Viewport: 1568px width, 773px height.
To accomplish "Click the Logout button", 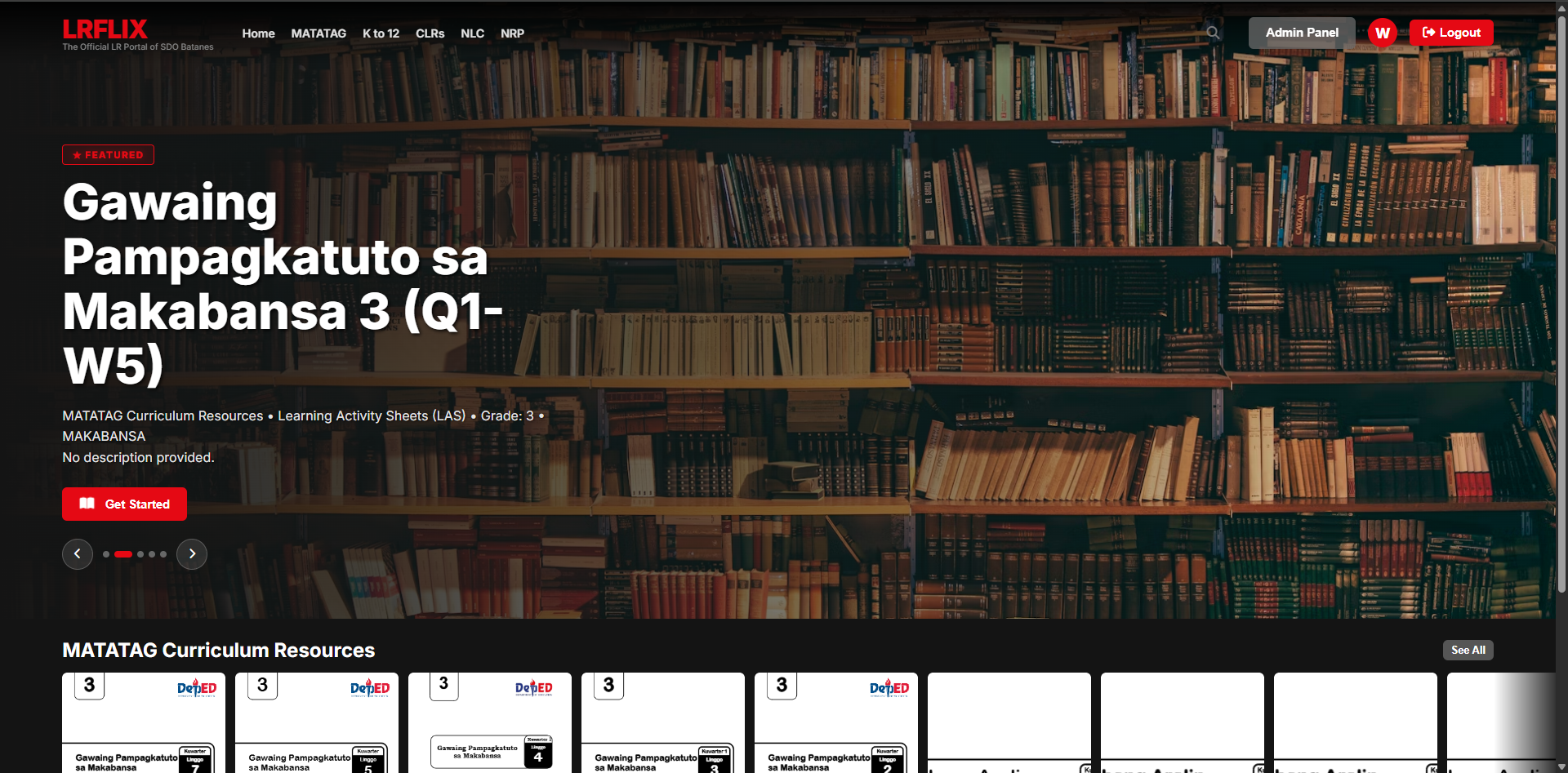I will (1451, 33).
